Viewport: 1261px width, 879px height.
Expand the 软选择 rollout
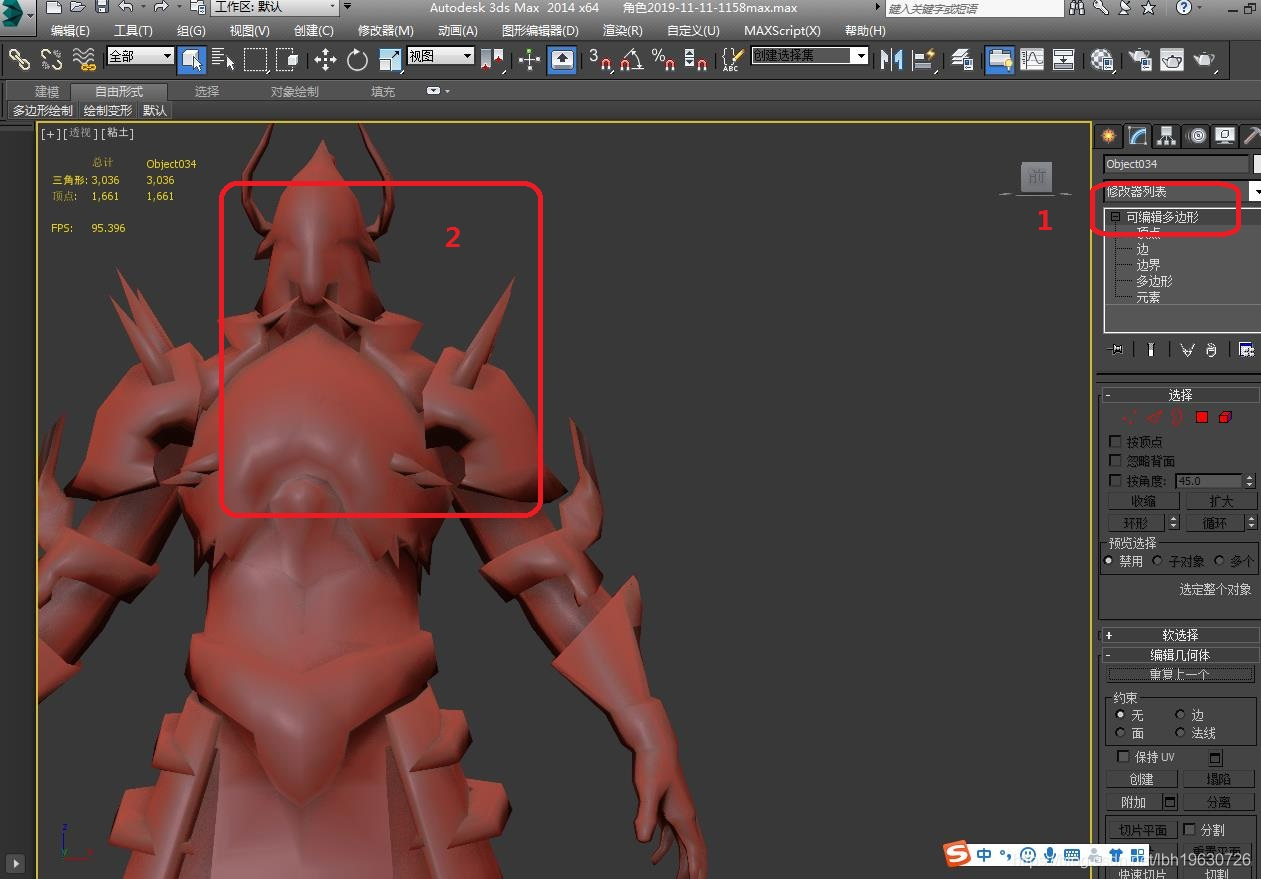[1180, 635]
